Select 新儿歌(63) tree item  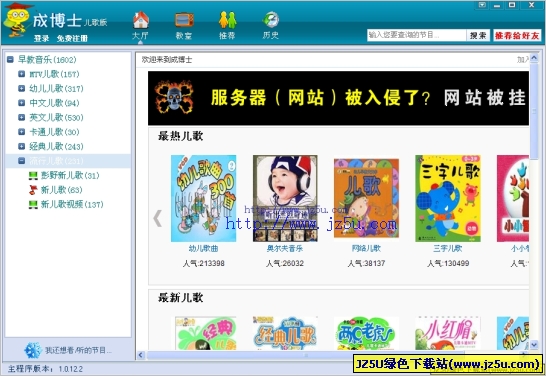pyautogui.click(x=62, y=190)
